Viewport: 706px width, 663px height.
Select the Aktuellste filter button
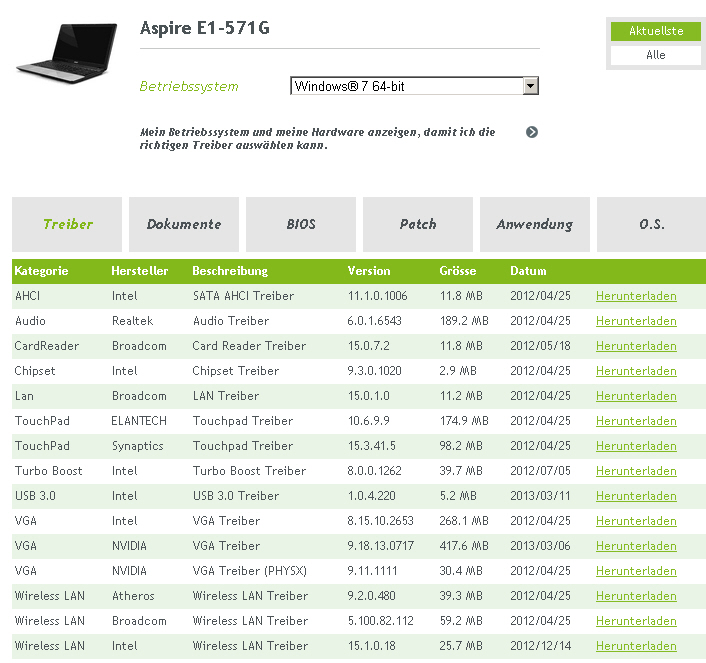pos(656,31)
